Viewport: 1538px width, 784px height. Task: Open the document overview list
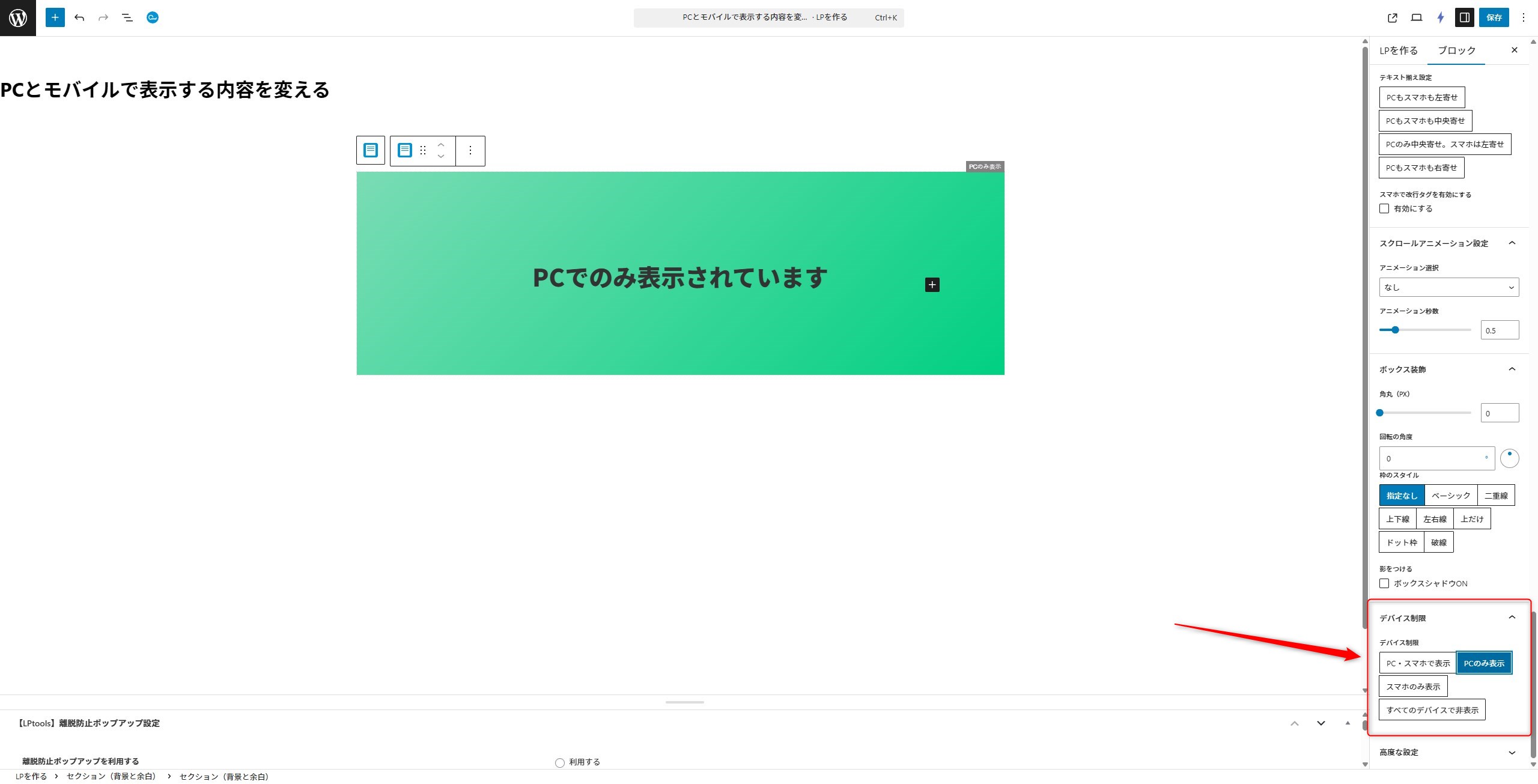127,17
